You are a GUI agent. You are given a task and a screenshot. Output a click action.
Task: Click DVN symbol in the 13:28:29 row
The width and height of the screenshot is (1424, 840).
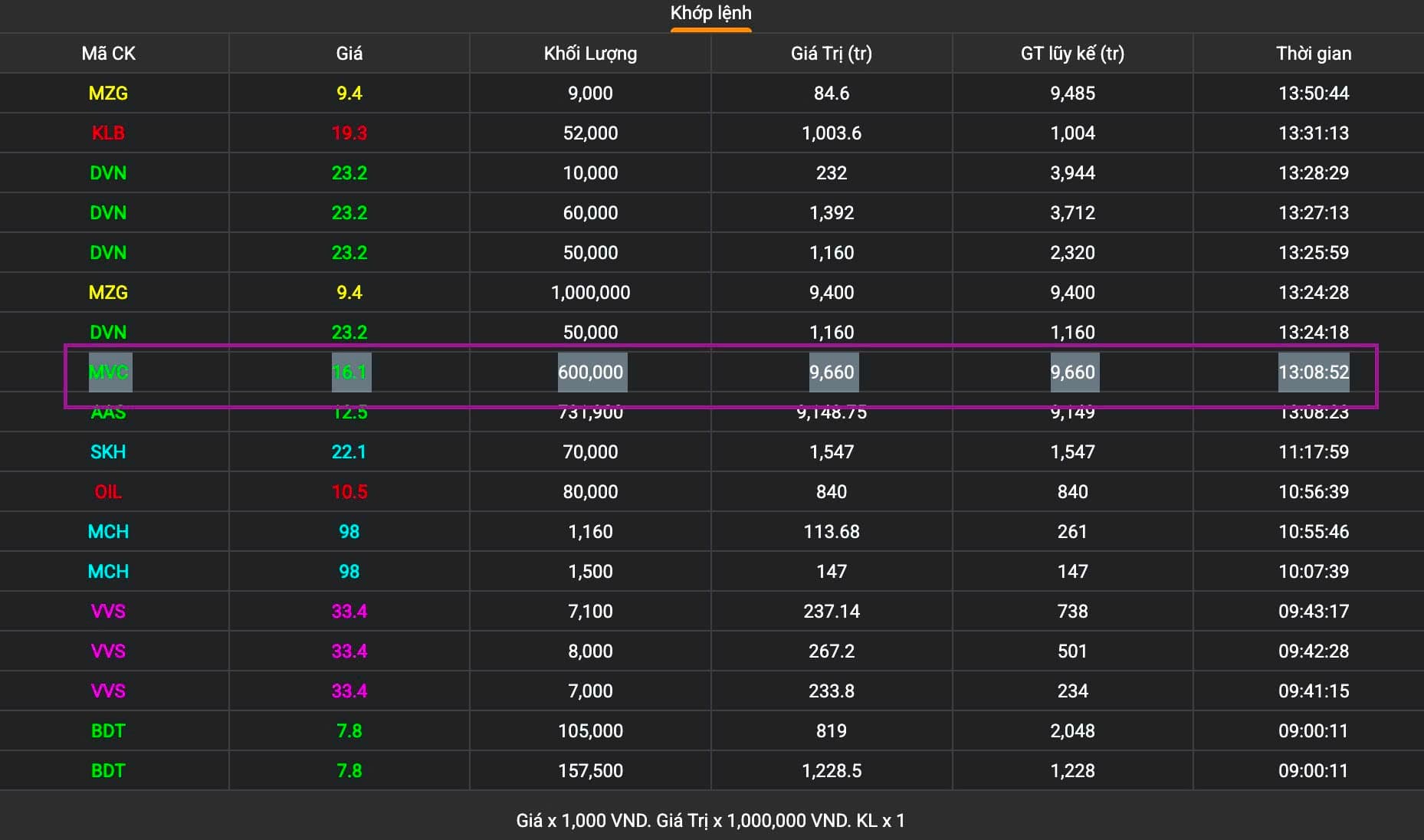click(x=108, y=173)
